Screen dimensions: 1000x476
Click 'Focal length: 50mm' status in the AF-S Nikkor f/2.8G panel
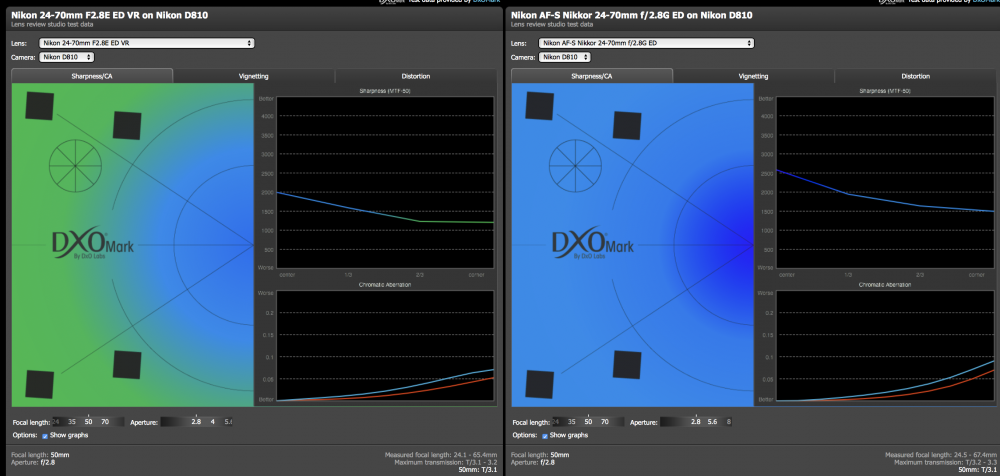click(541, 455)
